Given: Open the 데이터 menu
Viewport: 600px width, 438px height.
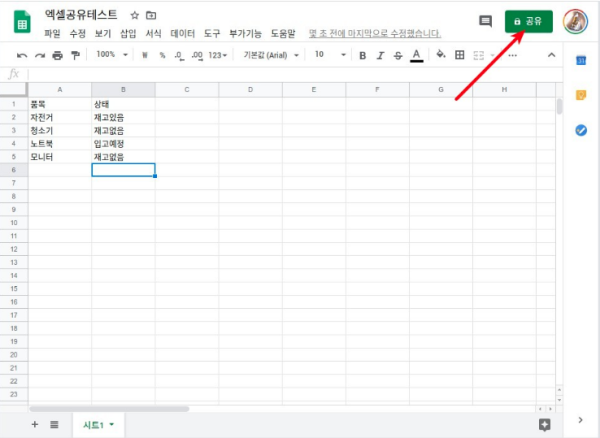Looking at the screenshot, I should [183, 33].
